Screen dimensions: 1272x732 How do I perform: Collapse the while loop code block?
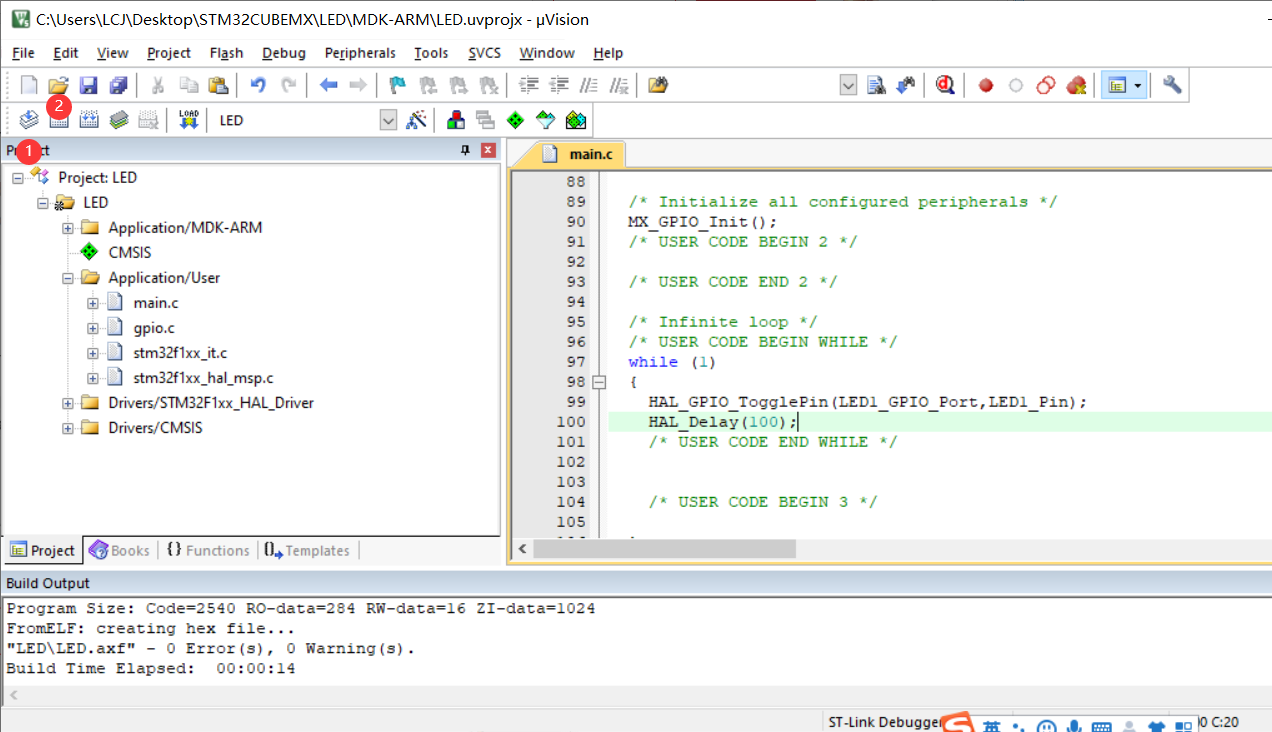[x=599, y=382]
